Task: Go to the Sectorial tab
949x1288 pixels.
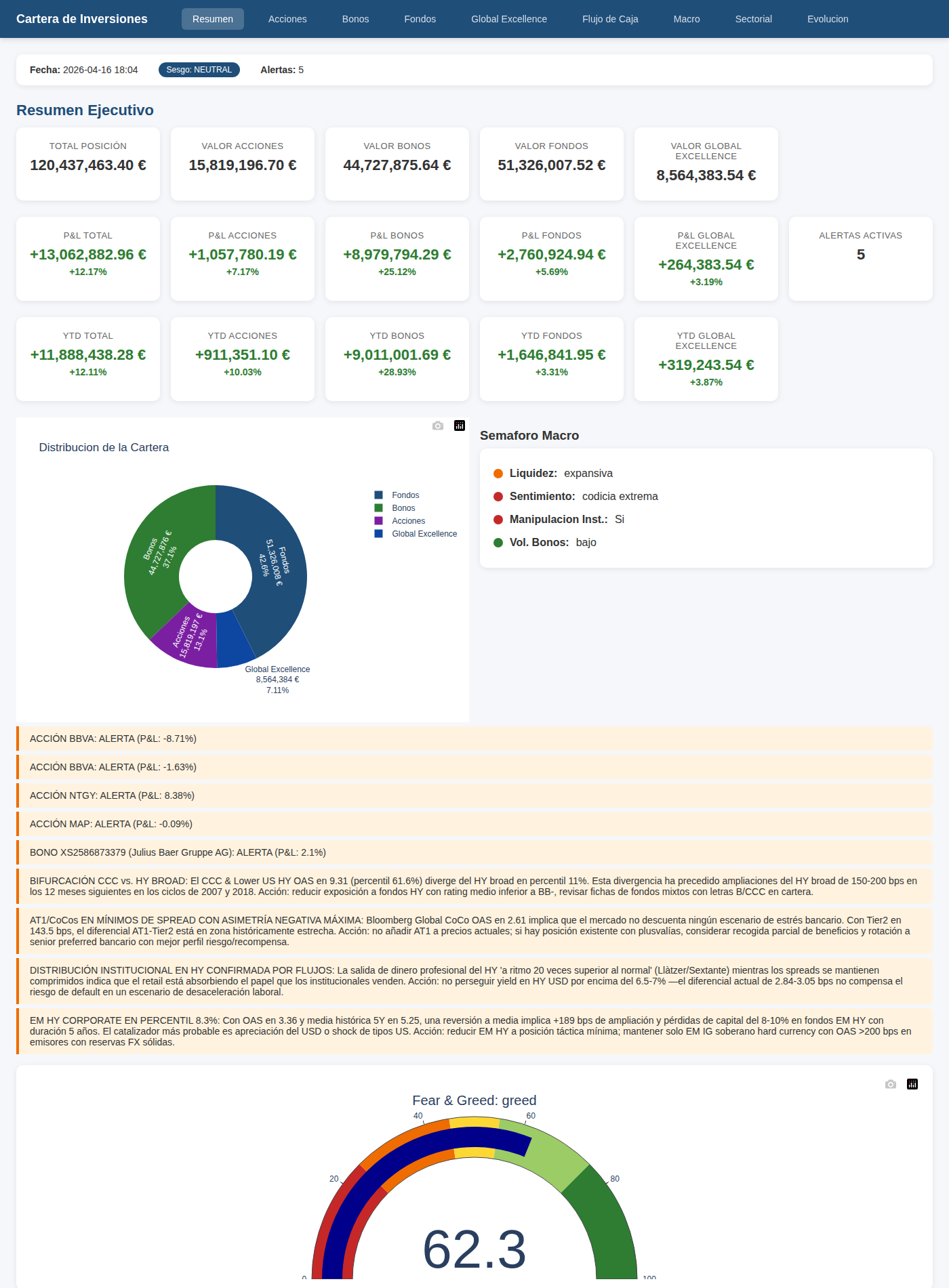Action: [x=753, y=19]
